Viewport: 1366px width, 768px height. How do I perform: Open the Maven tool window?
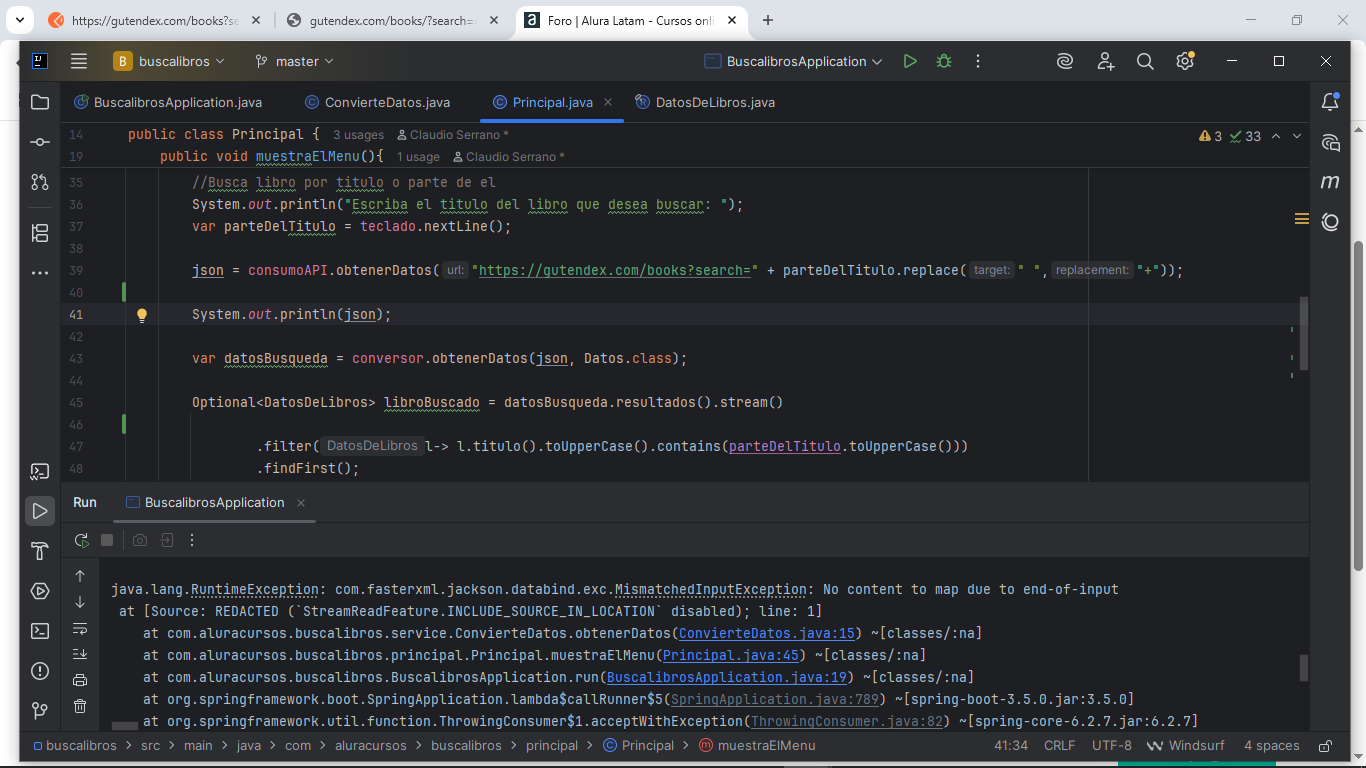coord(1330,182)
